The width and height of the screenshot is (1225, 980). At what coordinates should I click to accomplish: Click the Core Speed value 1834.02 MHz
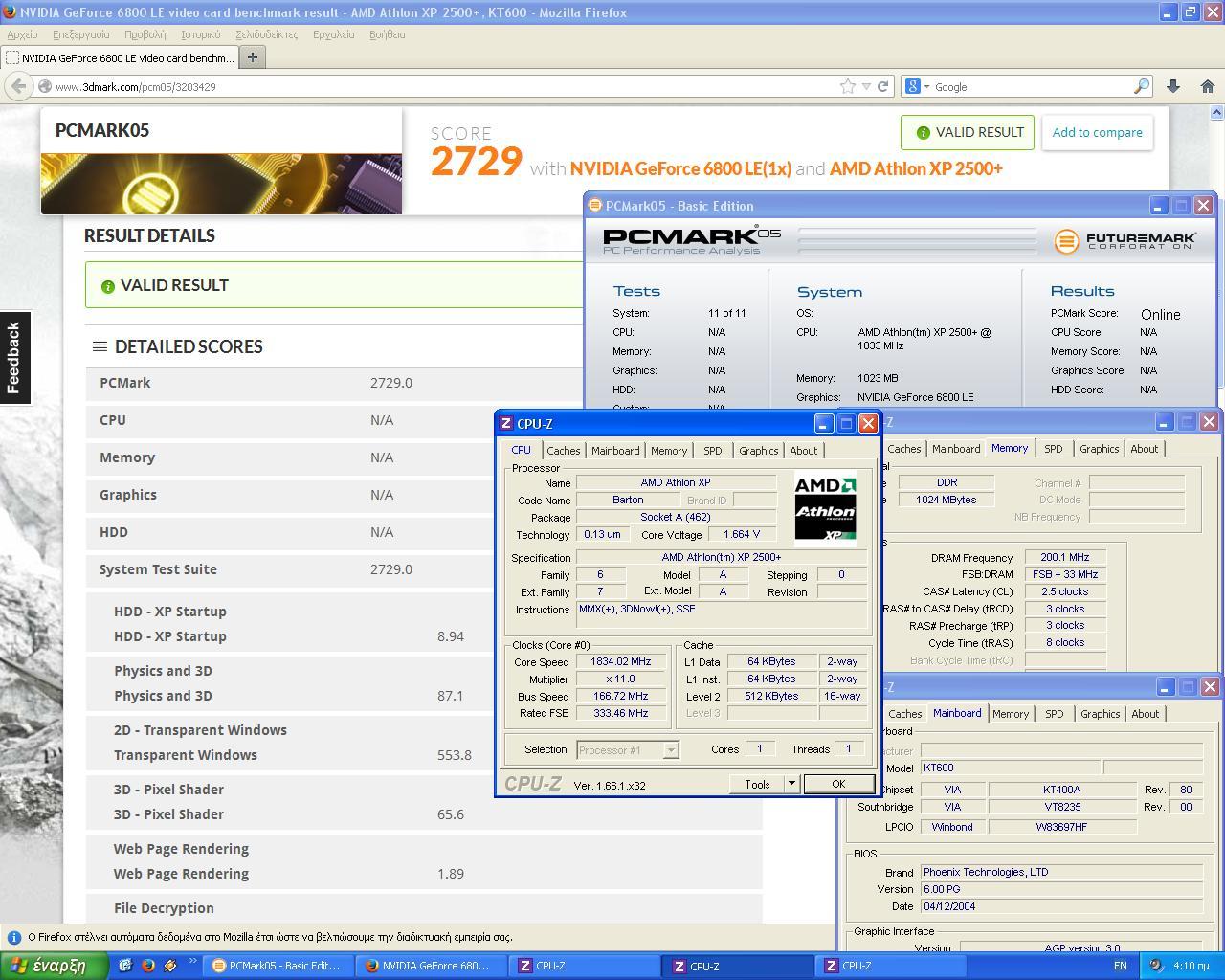coord(621,661)
